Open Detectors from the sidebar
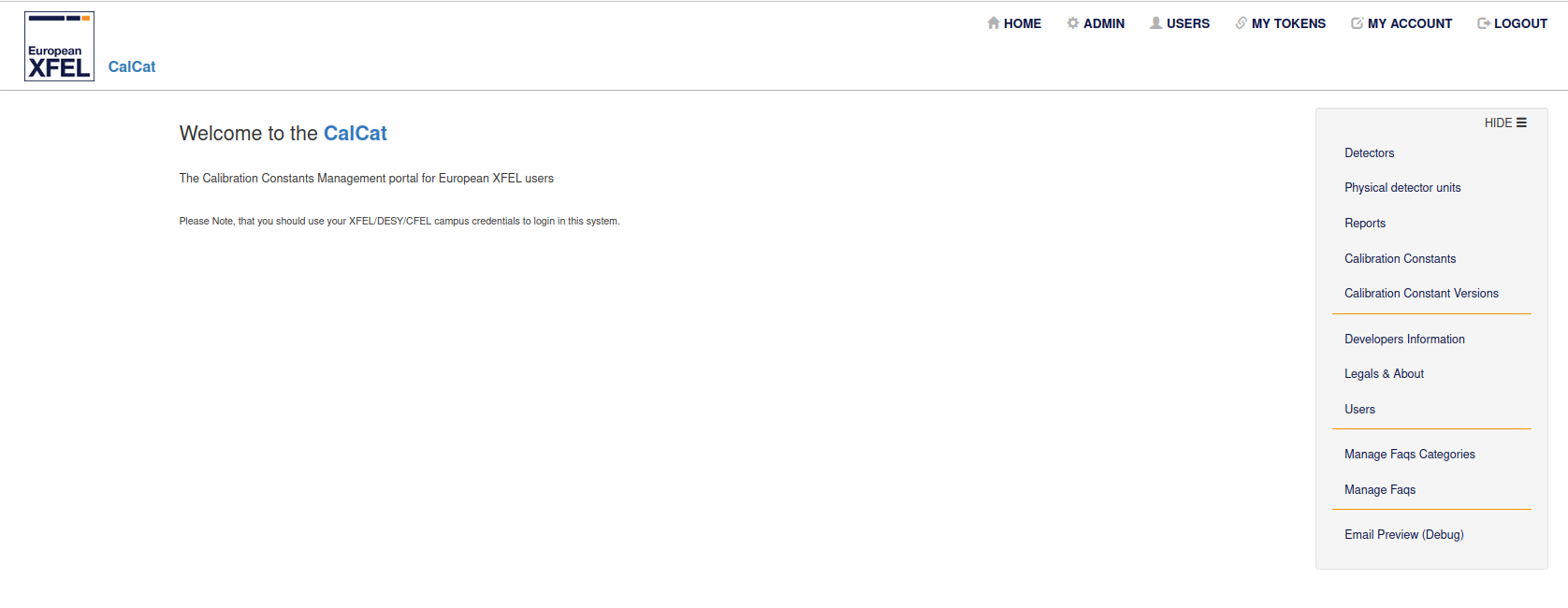This screenshot has height=608, width=1568. coord(1369,152)
